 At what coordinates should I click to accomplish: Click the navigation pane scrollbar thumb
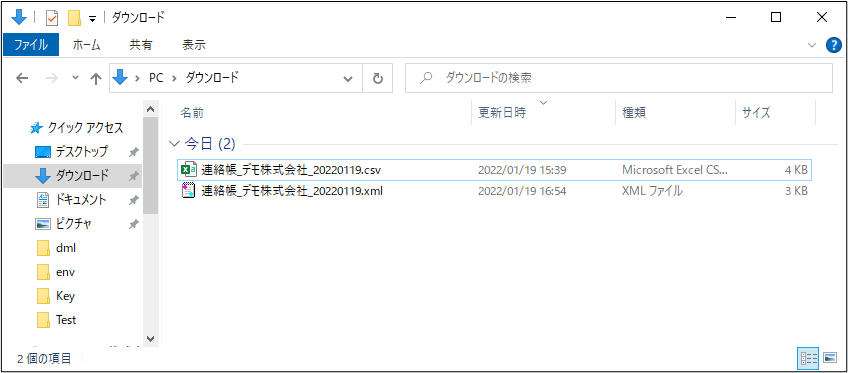click(x=151, y=165)
